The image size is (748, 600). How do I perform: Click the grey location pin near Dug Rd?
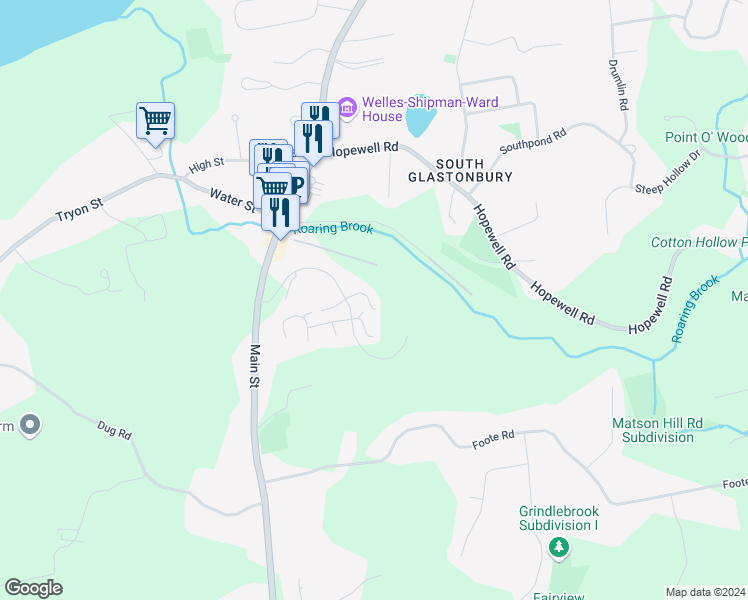pyautogui.click(x=31, y=424)
